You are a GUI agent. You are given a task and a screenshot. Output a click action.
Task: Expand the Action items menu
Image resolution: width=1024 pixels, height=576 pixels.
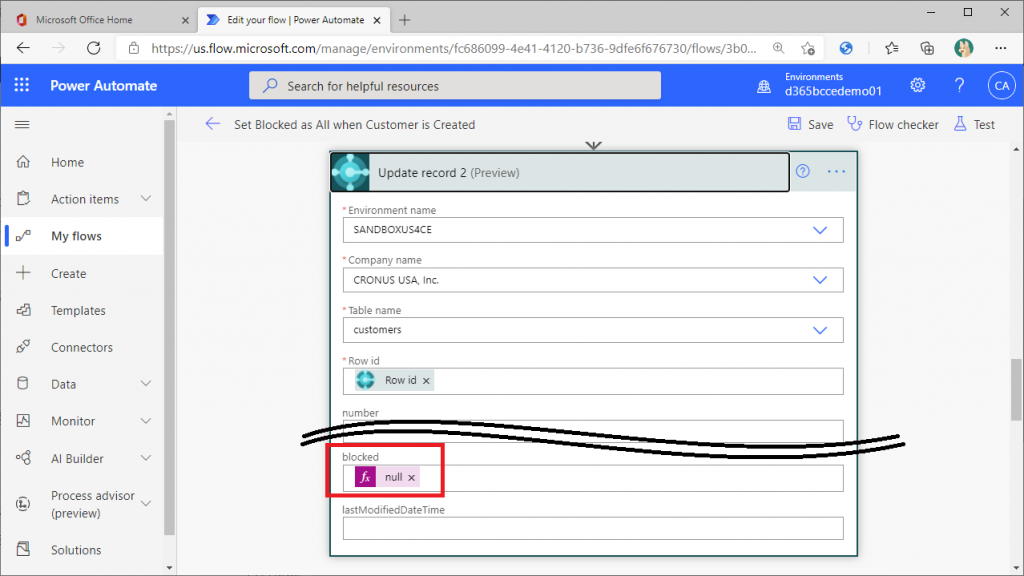146,199
